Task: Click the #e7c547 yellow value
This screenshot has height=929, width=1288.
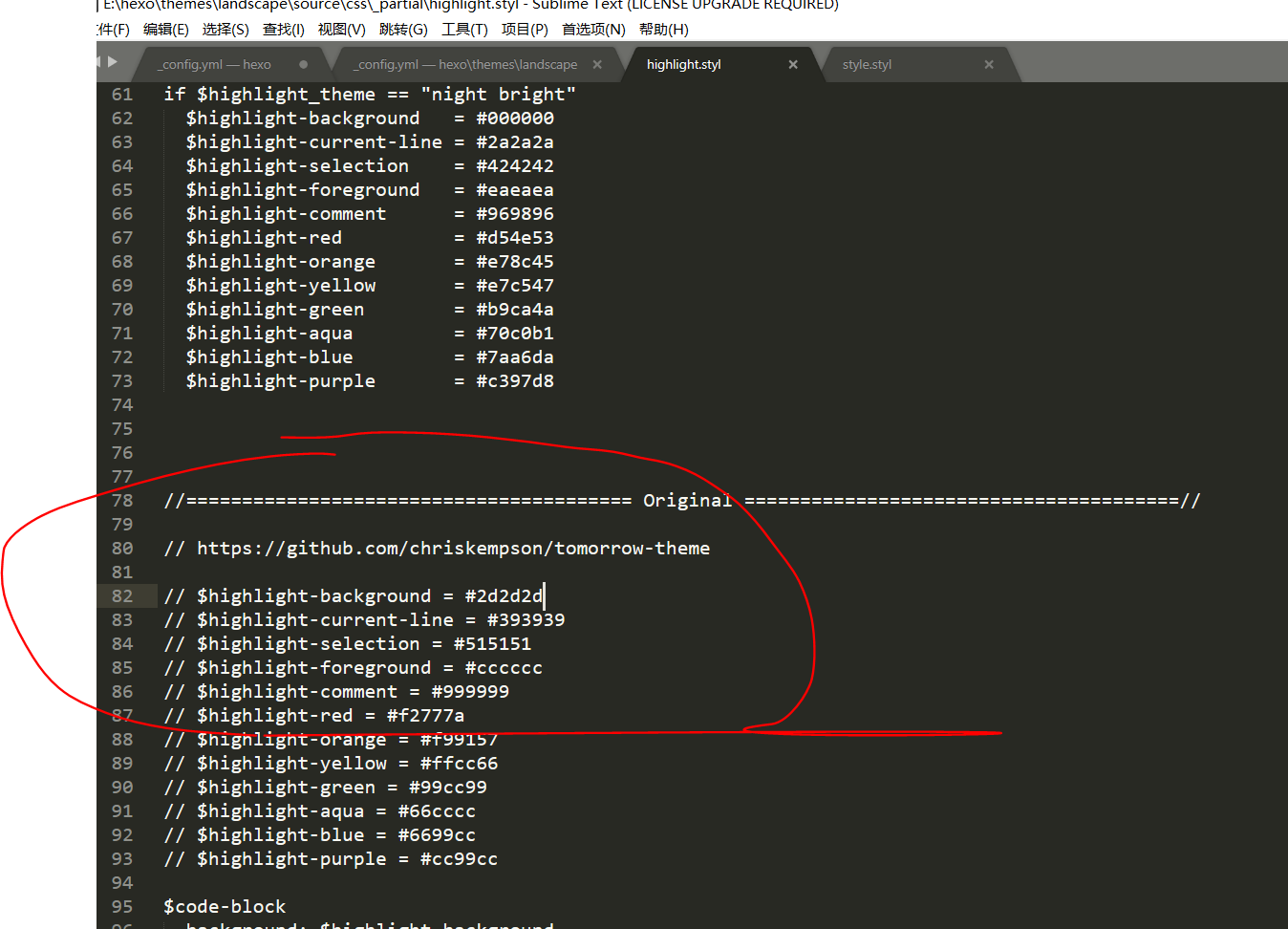Action: click(515, 286)
